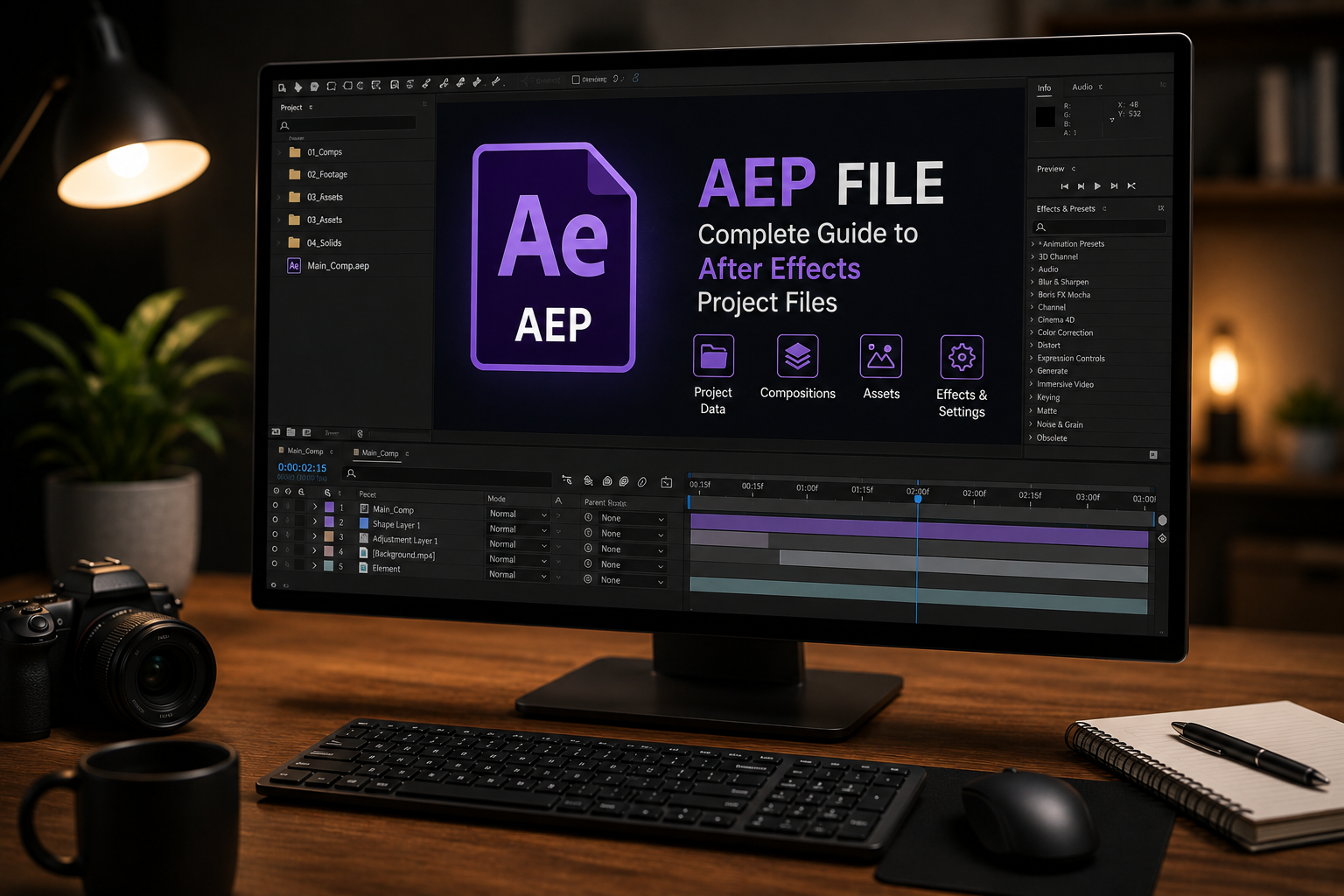1344x896 pixels.
Task: Expand properties of the Element layer
Action: click(314, 565)
